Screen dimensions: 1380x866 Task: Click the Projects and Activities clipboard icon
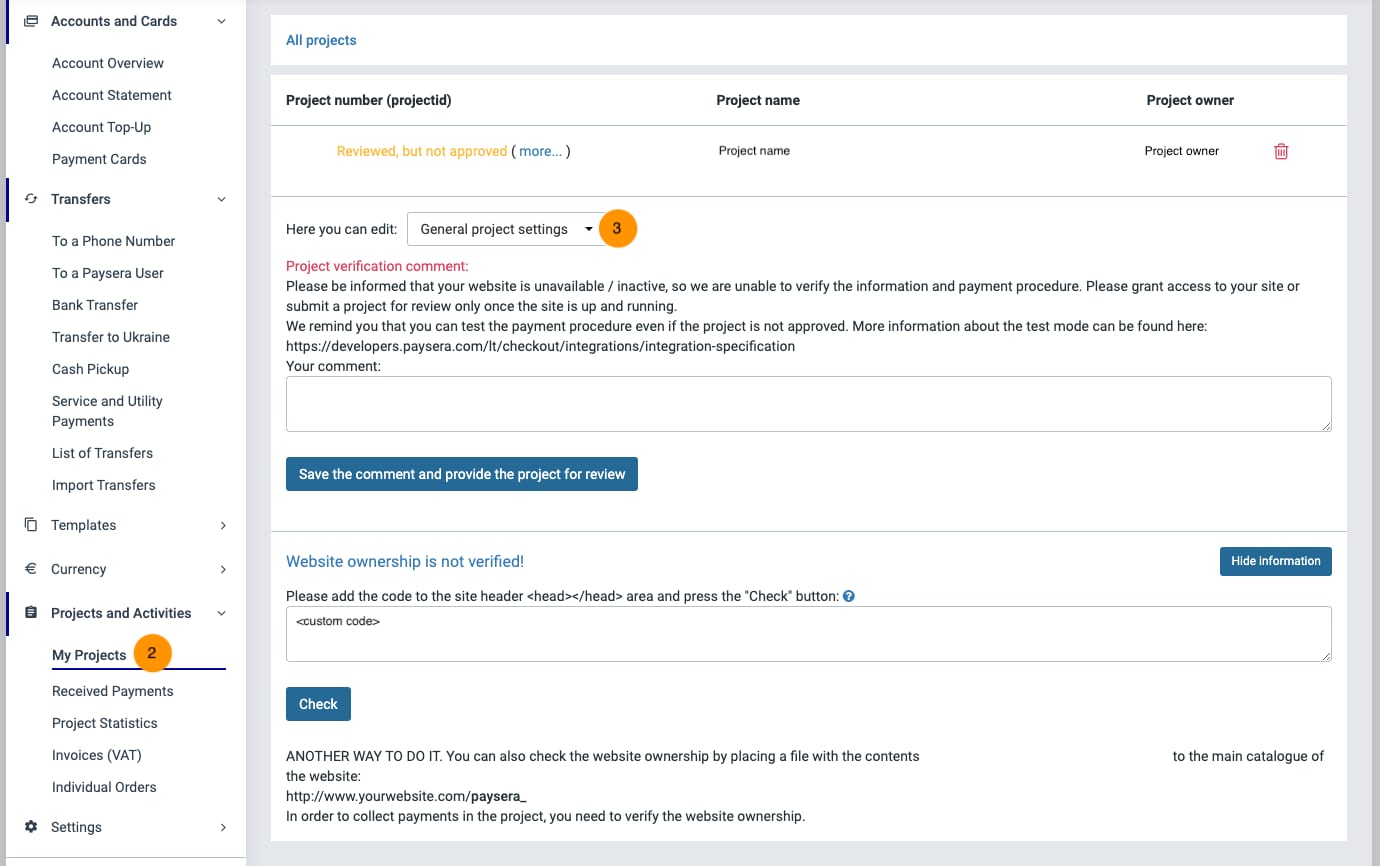[31, 613]
